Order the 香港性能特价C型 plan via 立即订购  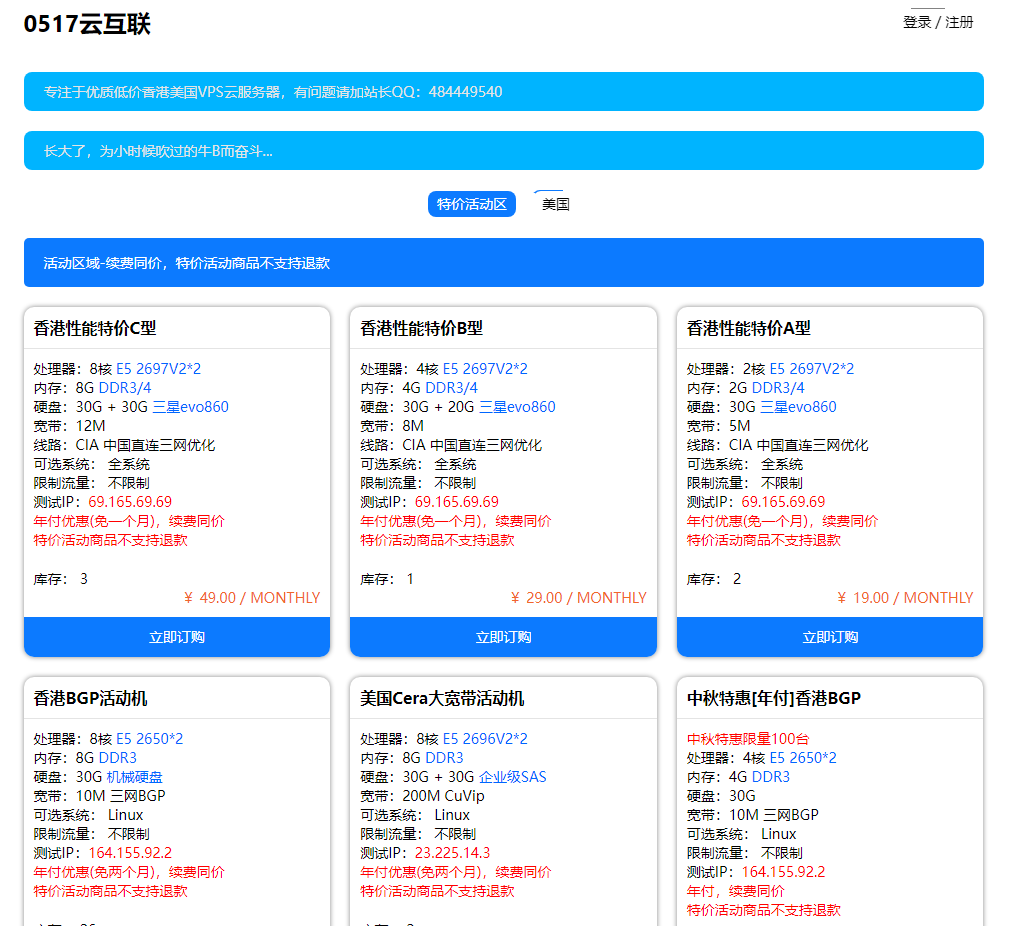tap(177, 637)
